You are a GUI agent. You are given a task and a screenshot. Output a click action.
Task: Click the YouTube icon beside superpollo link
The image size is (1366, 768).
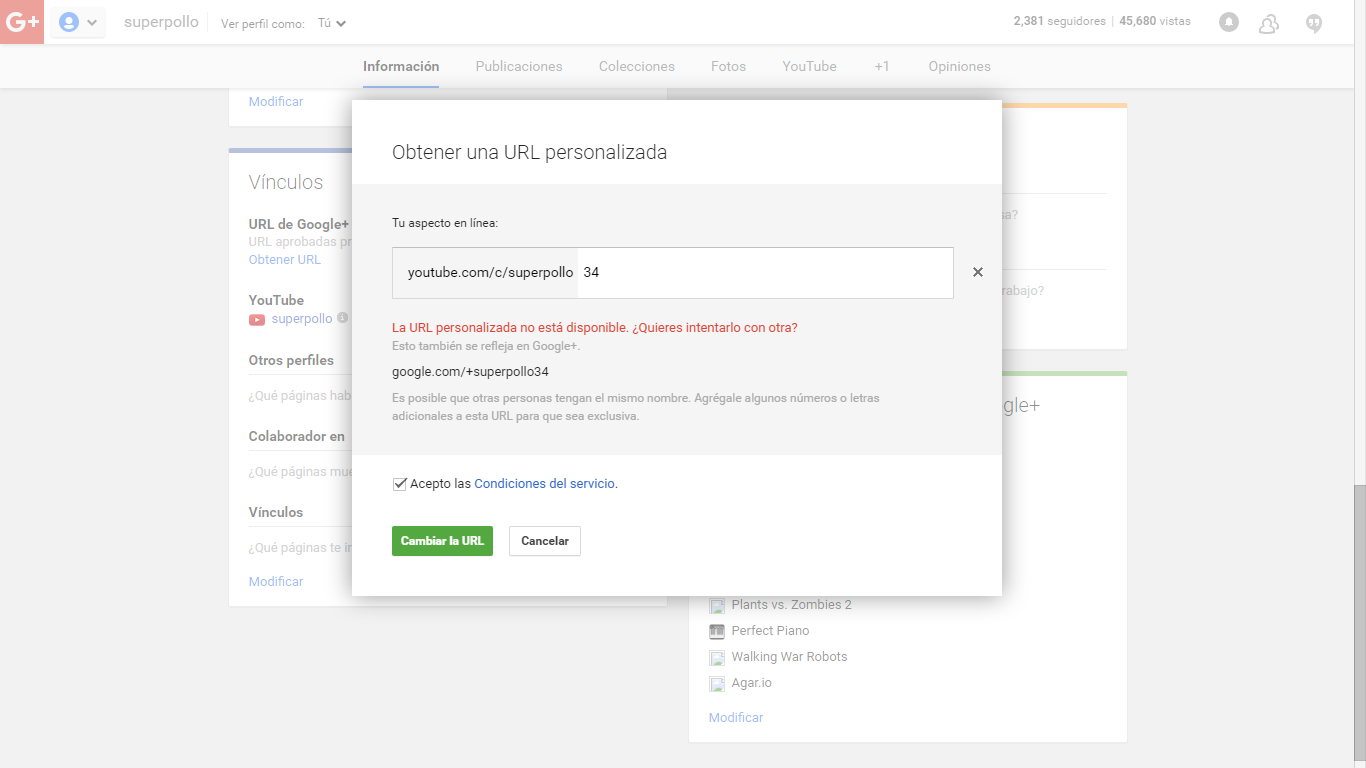coord(257,319)
